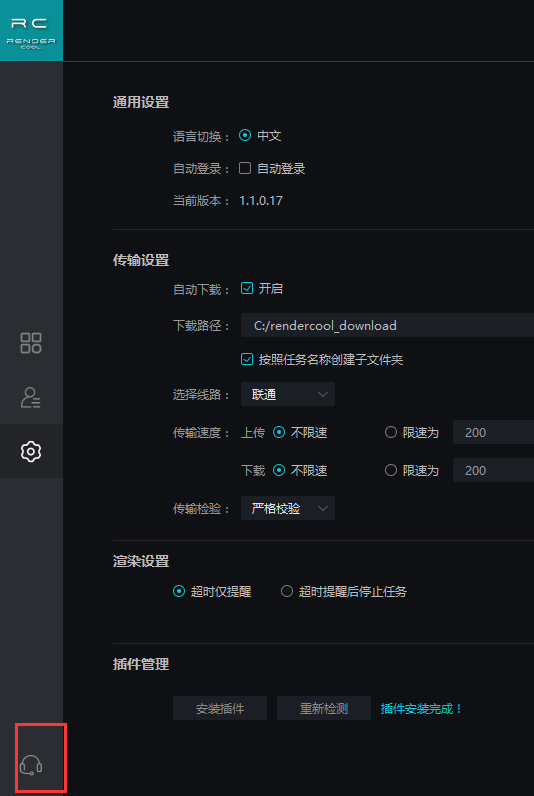This screenshot has height=796, width=534.
Task: Open the task dashboard grid icon
Action: click(x=31, y=343)
